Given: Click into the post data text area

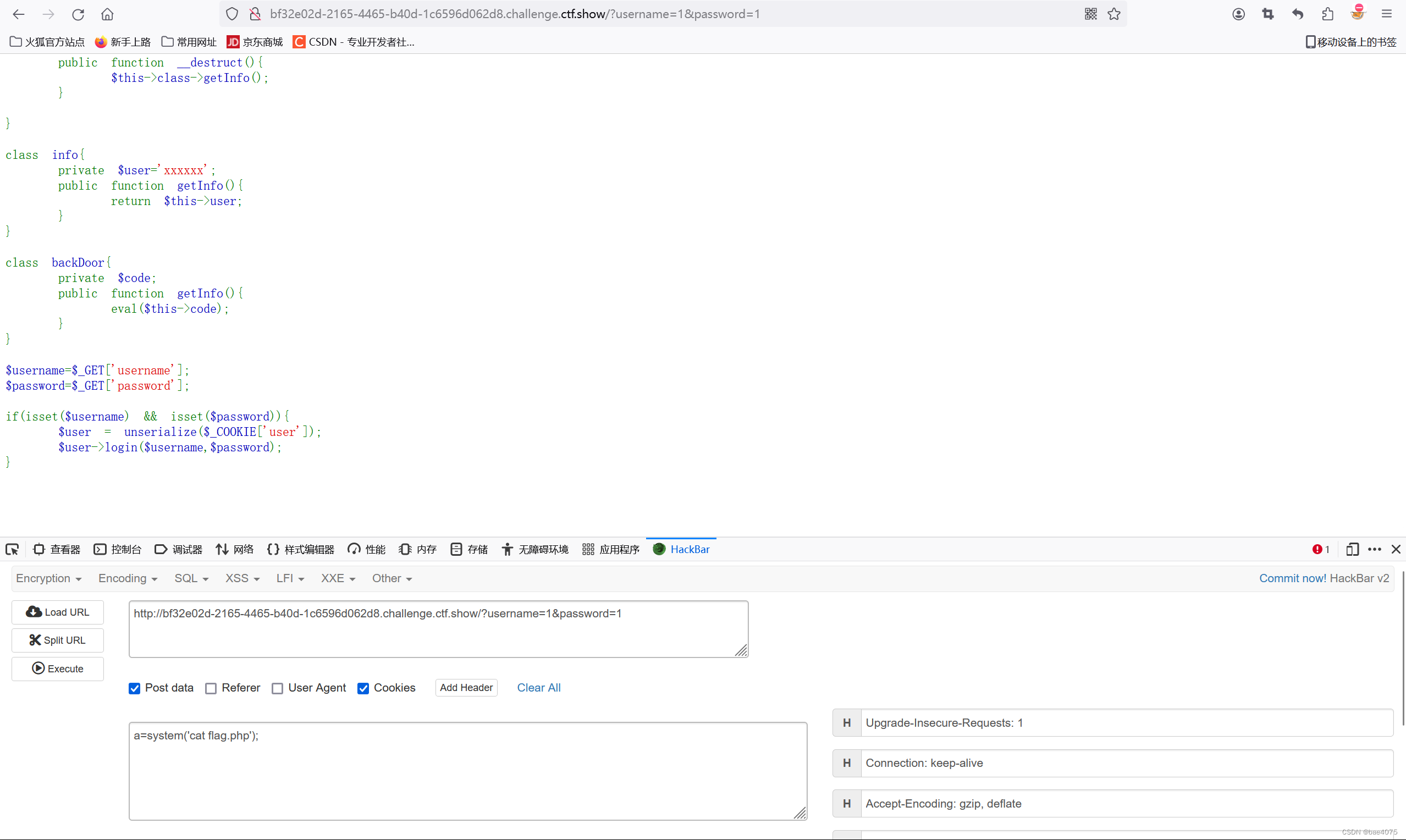Looking at the screenshot, I should click(467, 770).
